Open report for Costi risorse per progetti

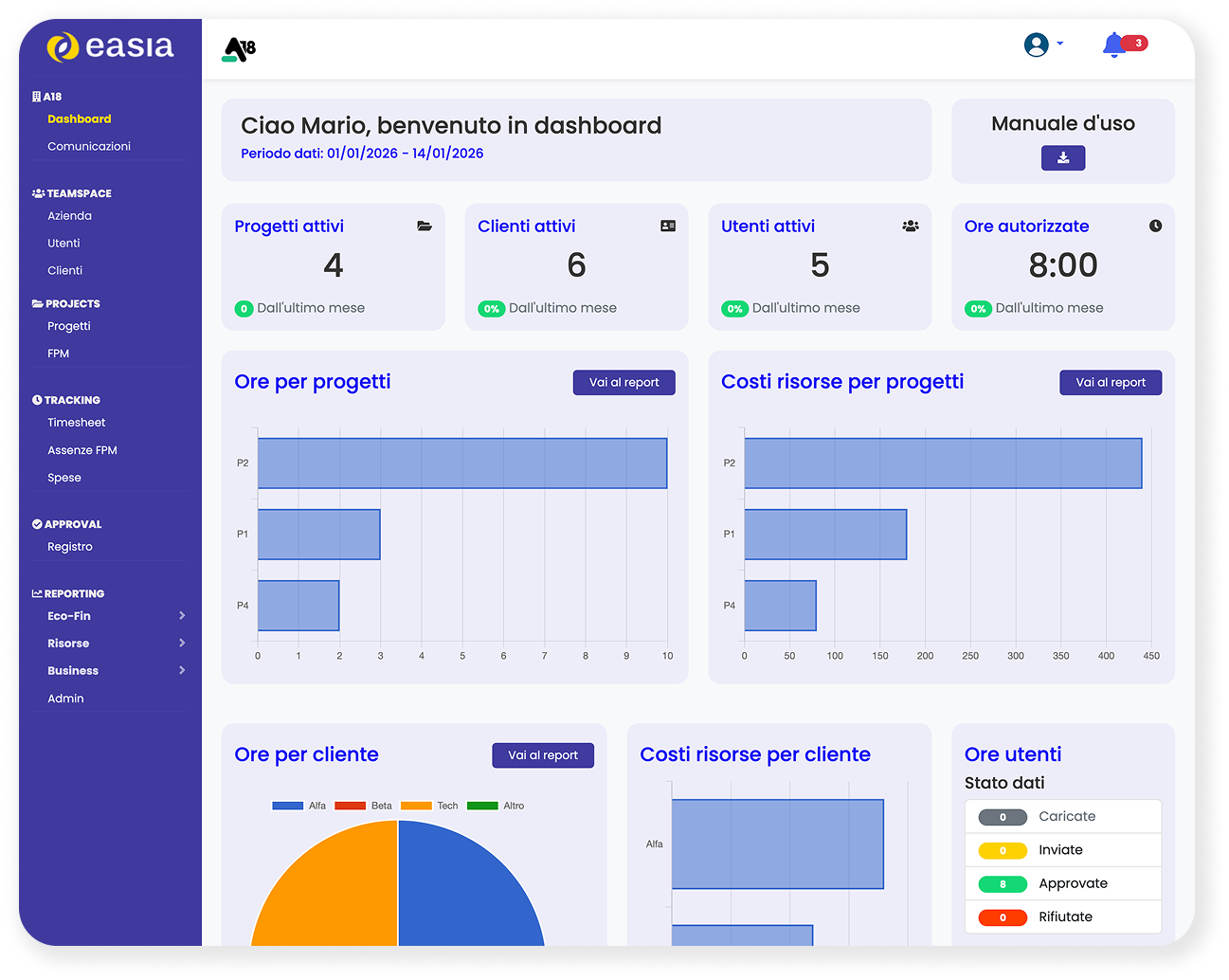click(1110, 383)
